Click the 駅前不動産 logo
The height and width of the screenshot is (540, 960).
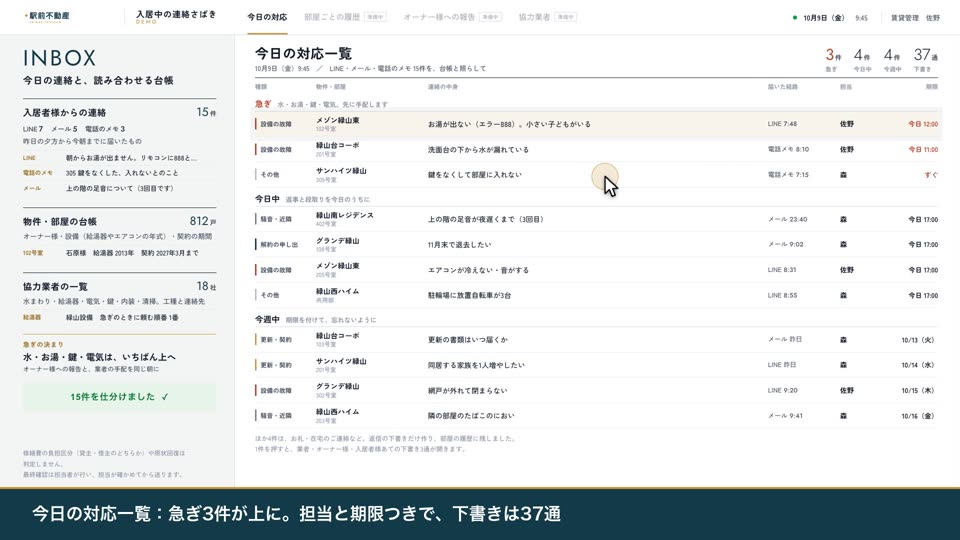pyautogui.click(x=47, y=17)
